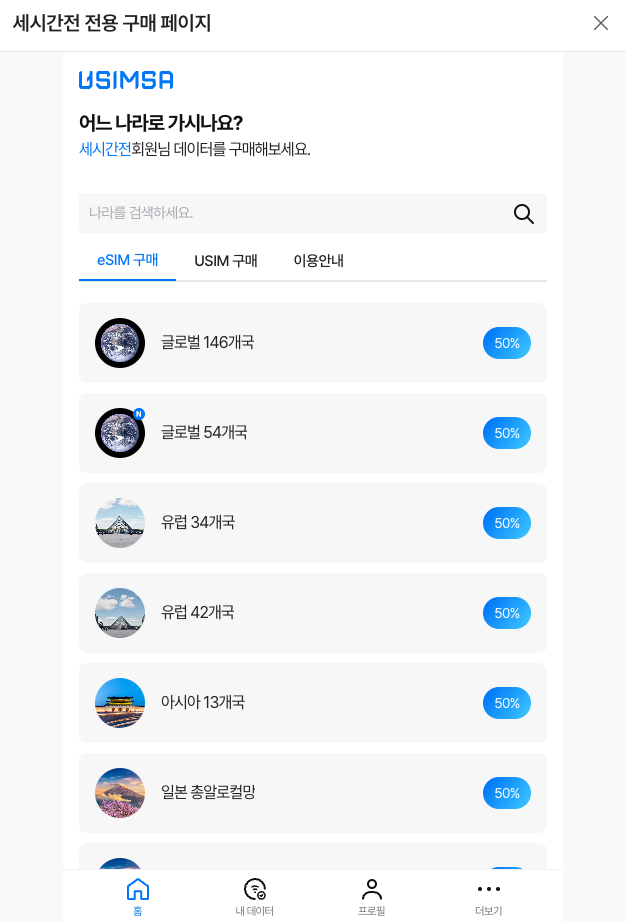
Task: Go to the 홈 home icon
Action: [138, 890]
